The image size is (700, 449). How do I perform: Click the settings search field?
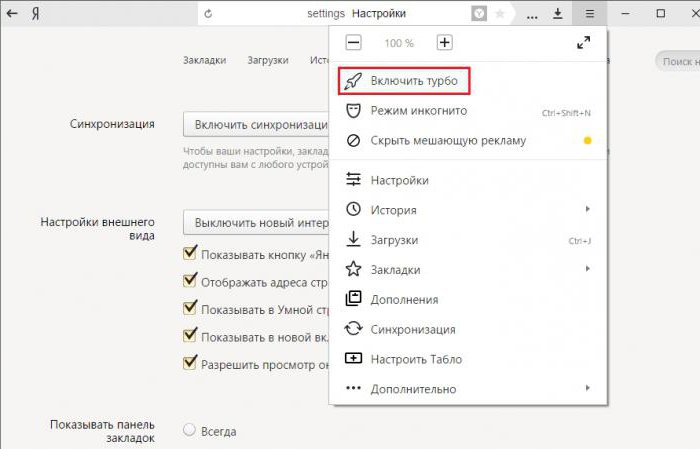[678, 62]
